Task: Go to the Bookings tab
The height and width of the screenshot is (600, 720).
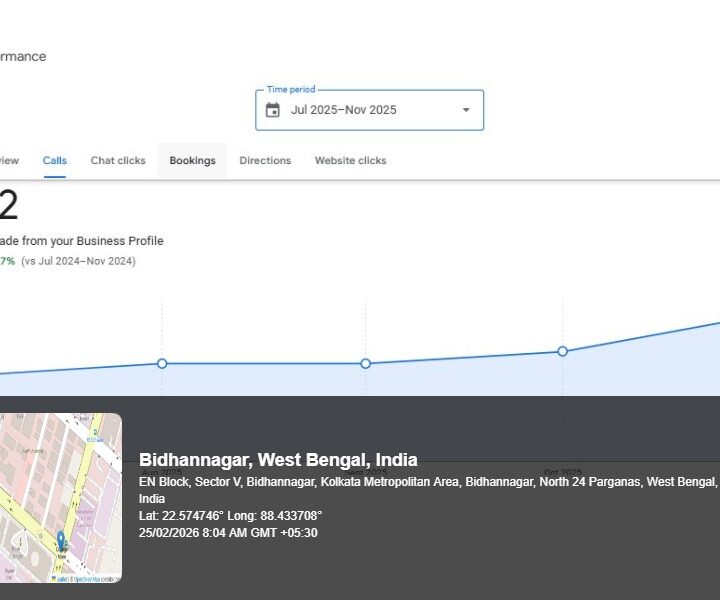Action: click(192, 160)
